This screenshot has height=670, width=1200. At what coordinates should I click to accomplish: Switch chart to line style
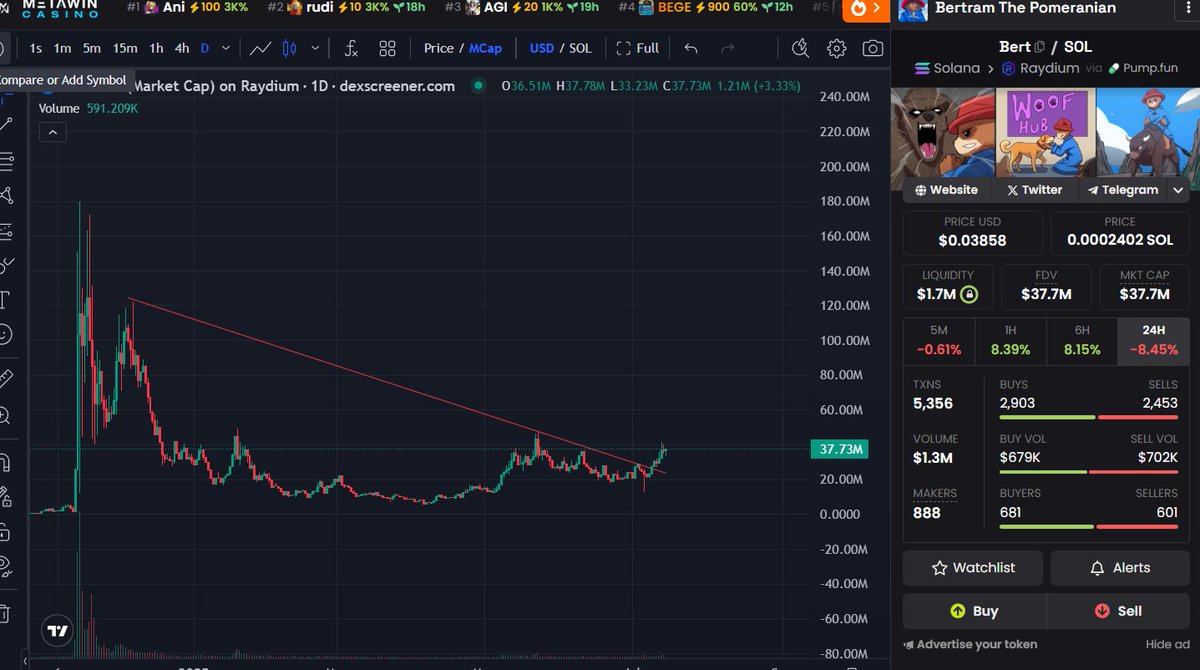click(x=260, y=48)
